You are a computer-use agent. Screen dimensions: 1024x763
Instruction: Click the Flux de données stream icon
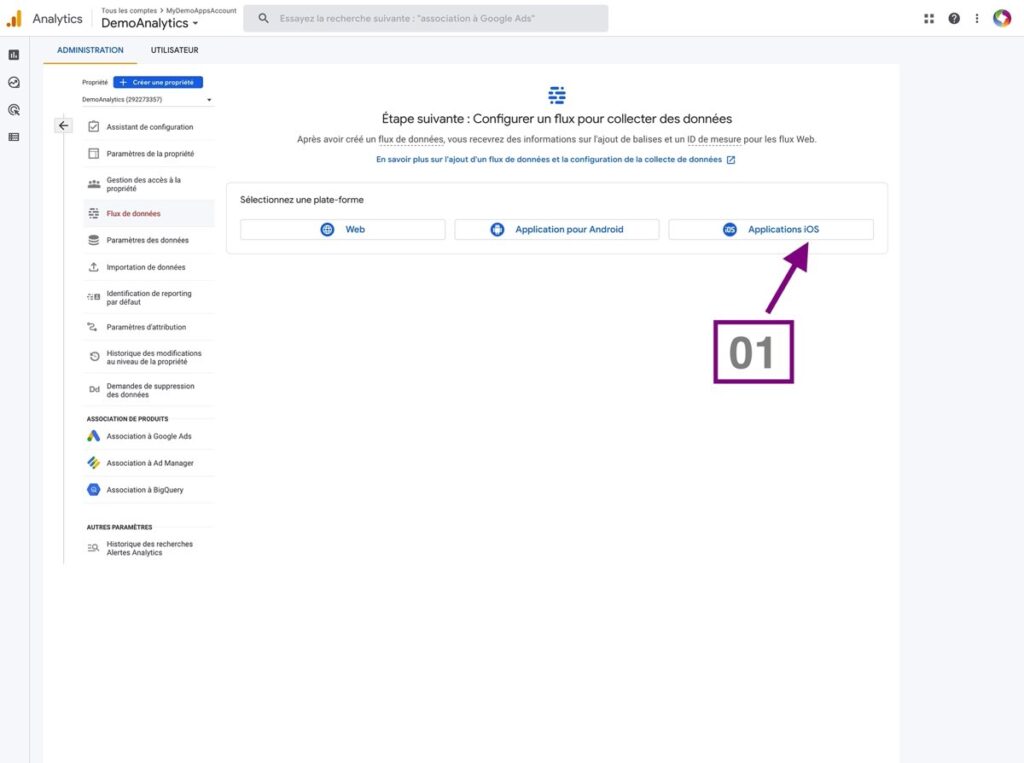(x=93, y=214)
